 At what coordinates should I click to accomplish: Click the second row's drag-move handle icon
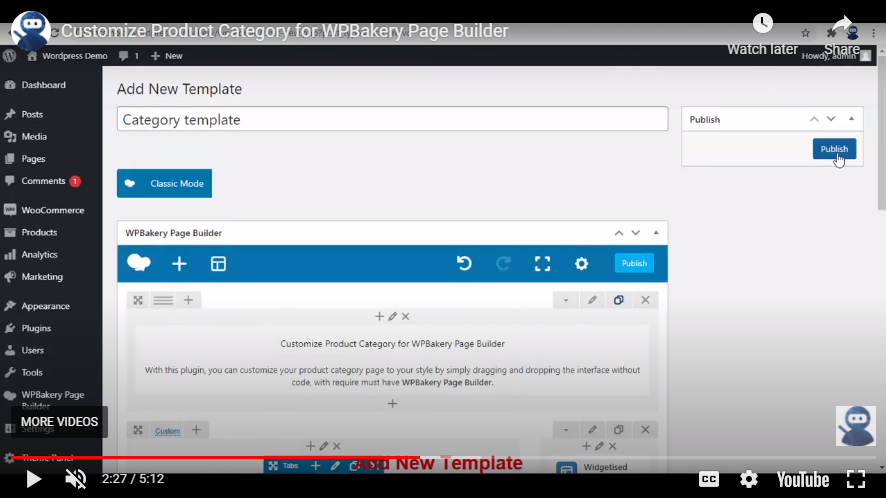point(138,430)
